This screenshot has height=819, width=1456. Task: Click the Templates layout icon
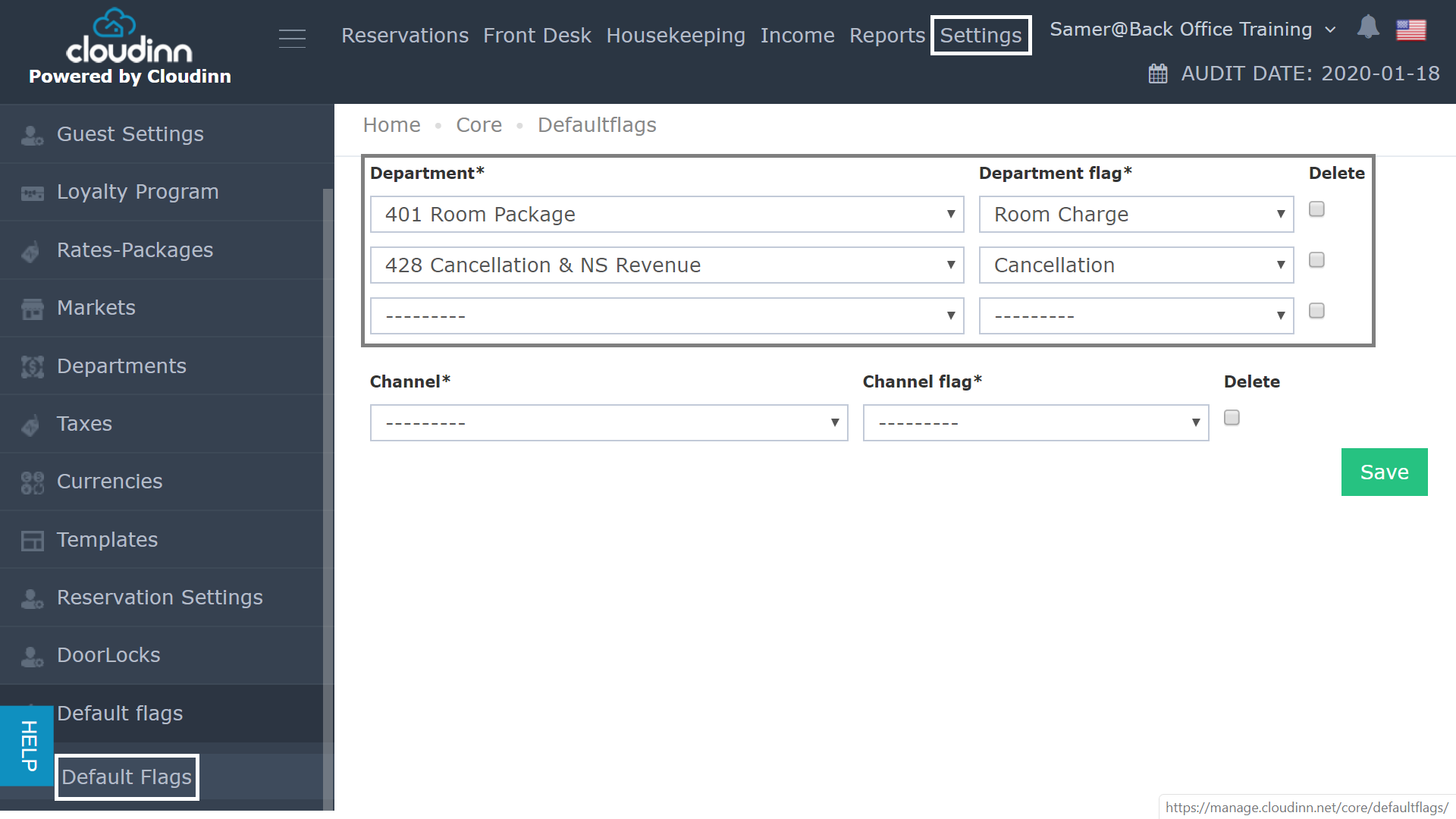click(x=32, y=541)
